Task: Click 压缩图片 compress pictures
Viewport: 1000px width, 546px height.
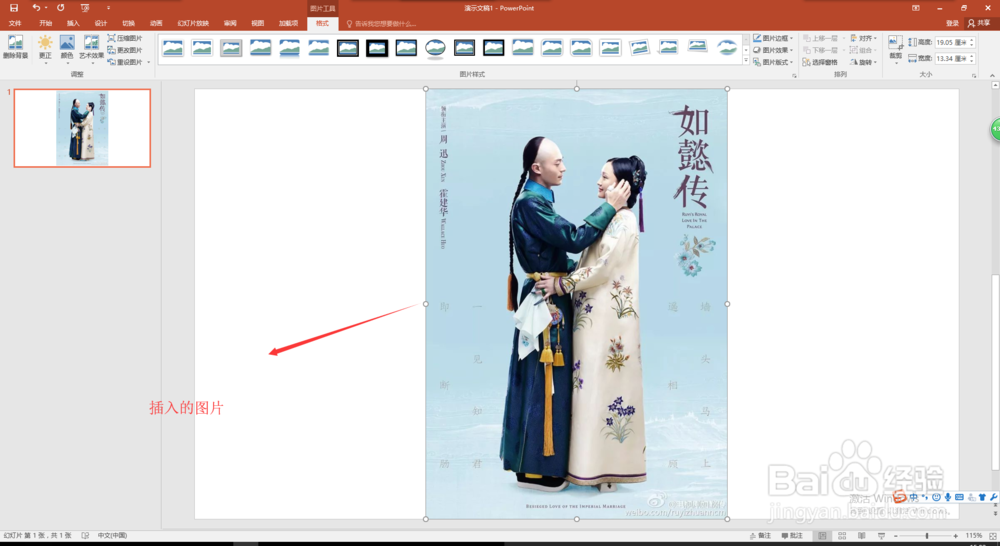Action: (x=125, y=38)
